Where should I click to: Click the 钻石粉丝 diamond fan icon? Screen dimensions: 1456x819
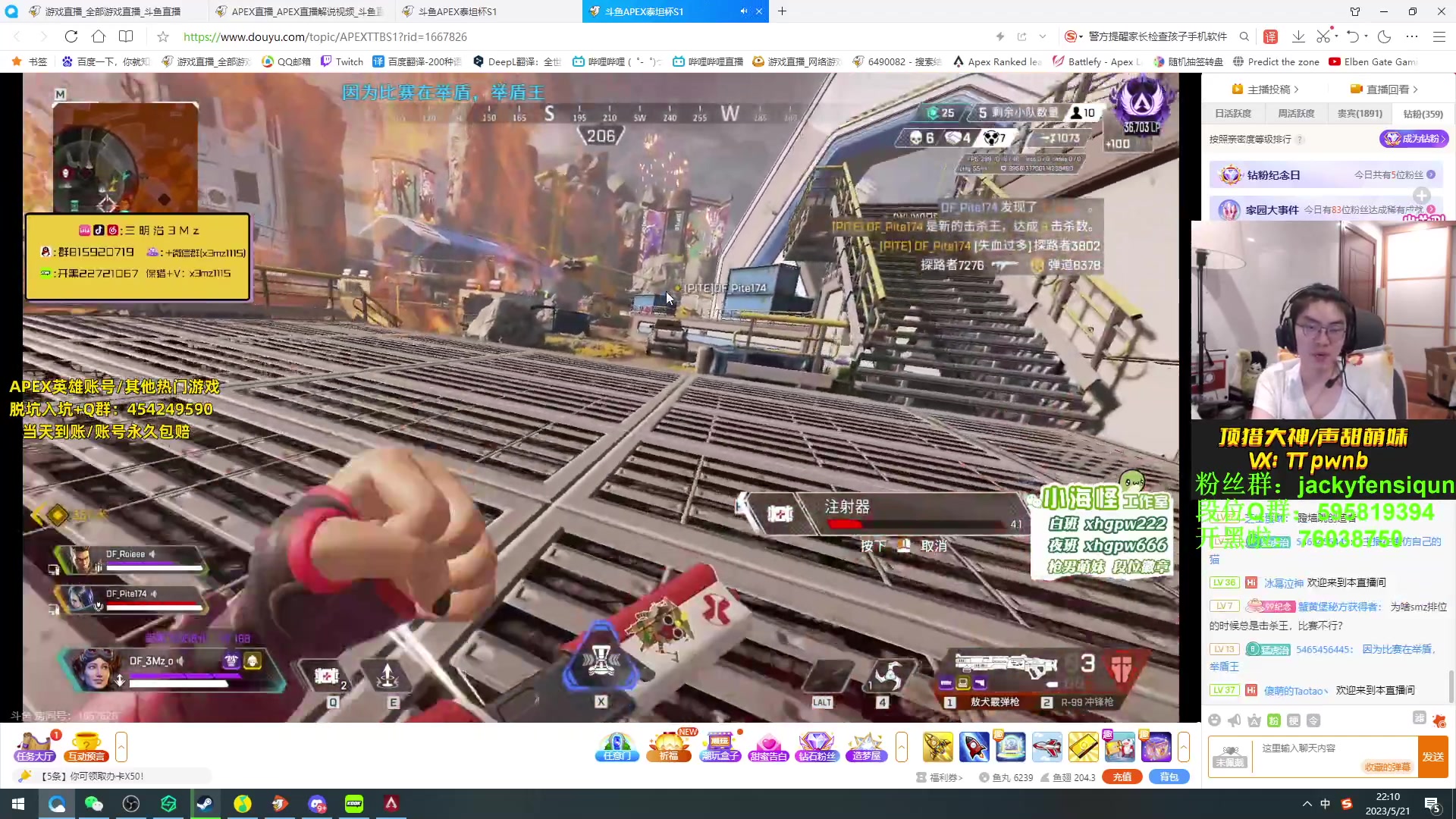pyautogui.click(x=817, y=747)
